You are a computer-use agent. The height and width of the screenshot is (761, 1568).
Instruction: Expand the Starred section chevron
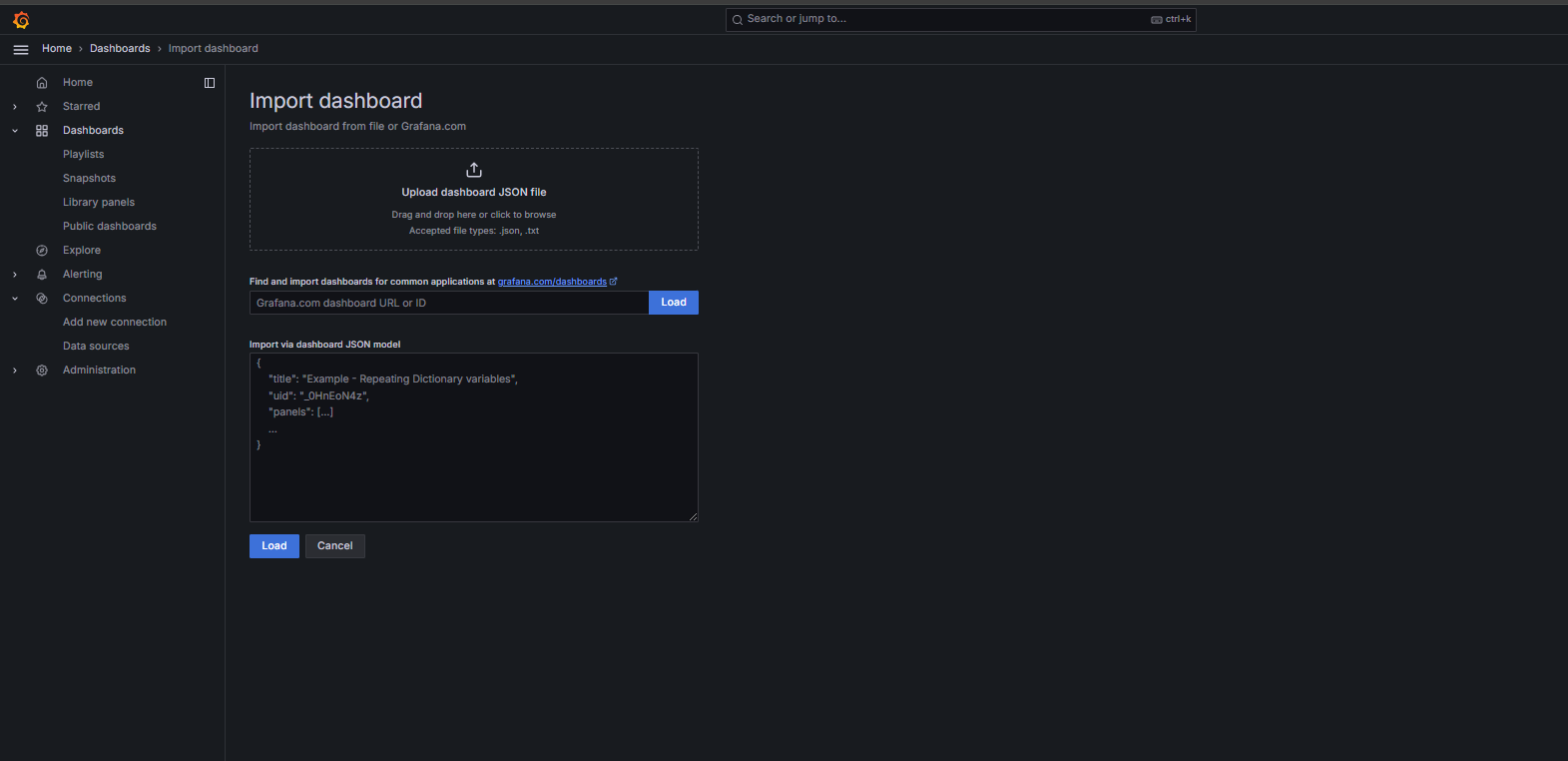point(15,107)
